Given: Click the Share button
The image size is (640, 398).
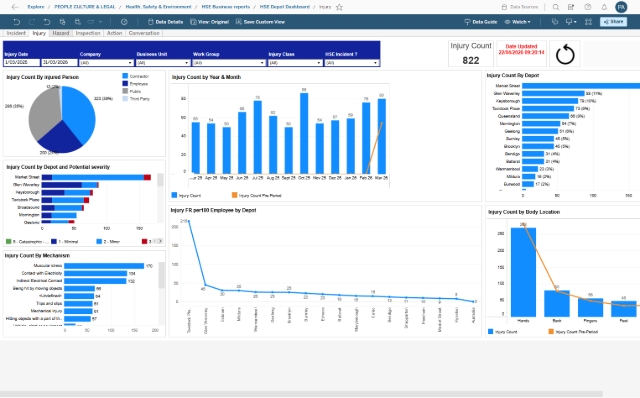Looking at the screenshot, I should pos(613,22).
